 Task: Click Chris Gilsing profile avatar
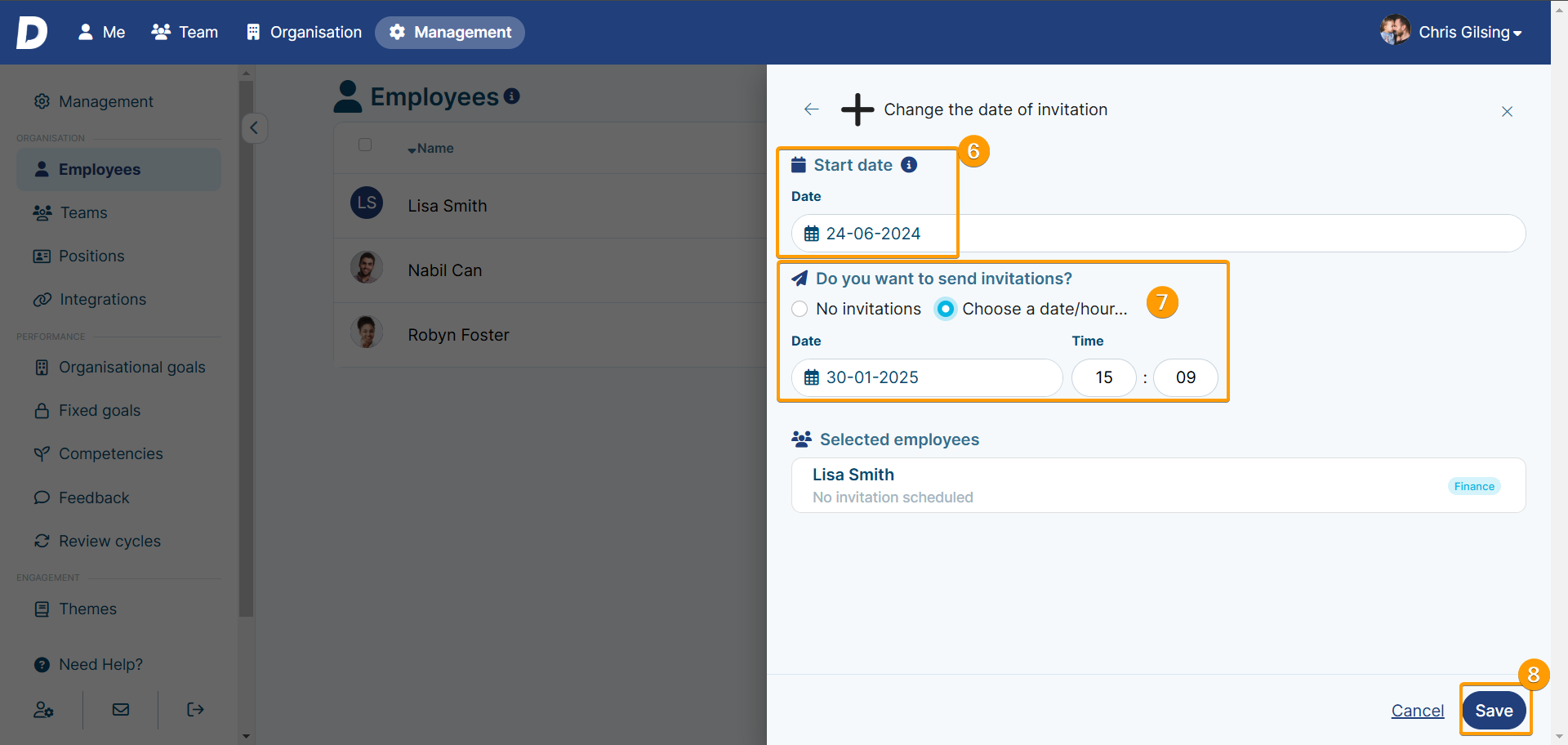click(x=1395, y=31)
